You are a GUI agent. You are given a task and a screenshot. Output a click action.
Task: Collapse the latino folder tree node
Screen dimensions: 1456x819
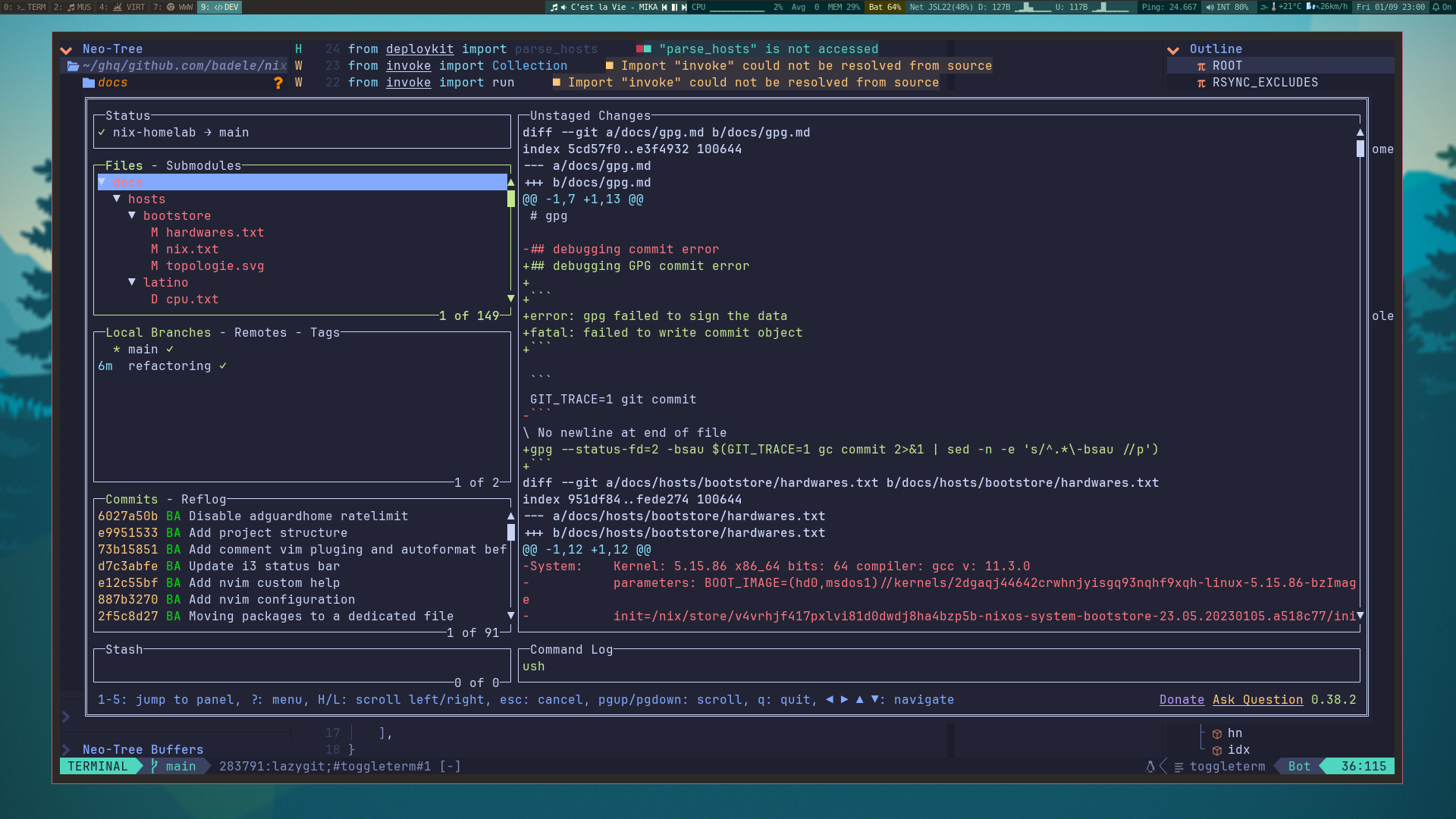tap(132, 283)
